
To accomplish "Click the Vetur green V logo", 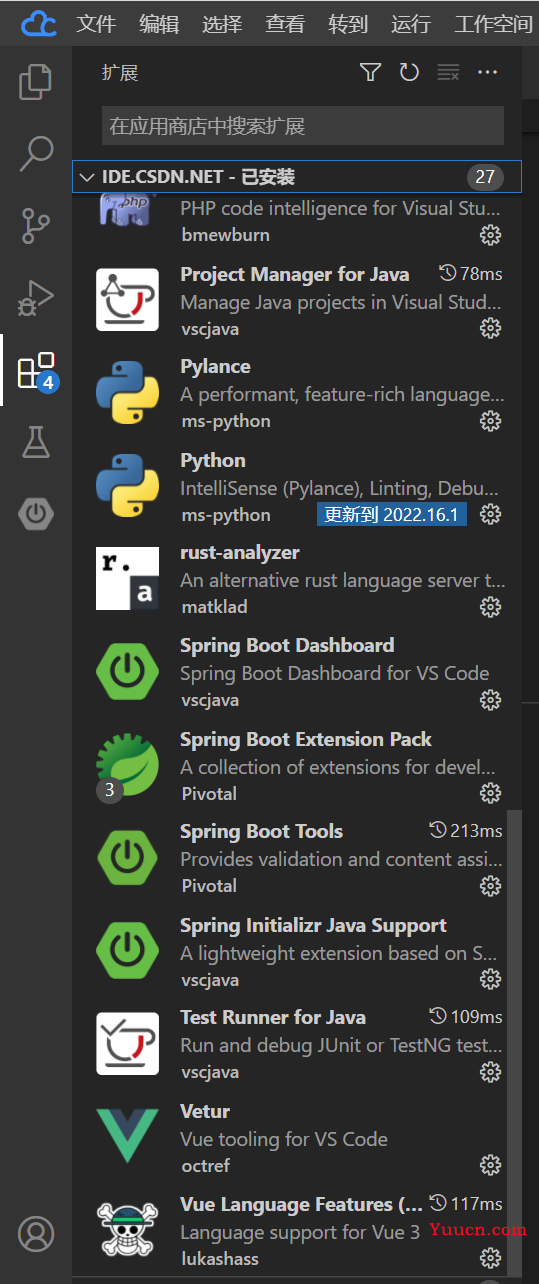I will click(x=127, y=1135).
